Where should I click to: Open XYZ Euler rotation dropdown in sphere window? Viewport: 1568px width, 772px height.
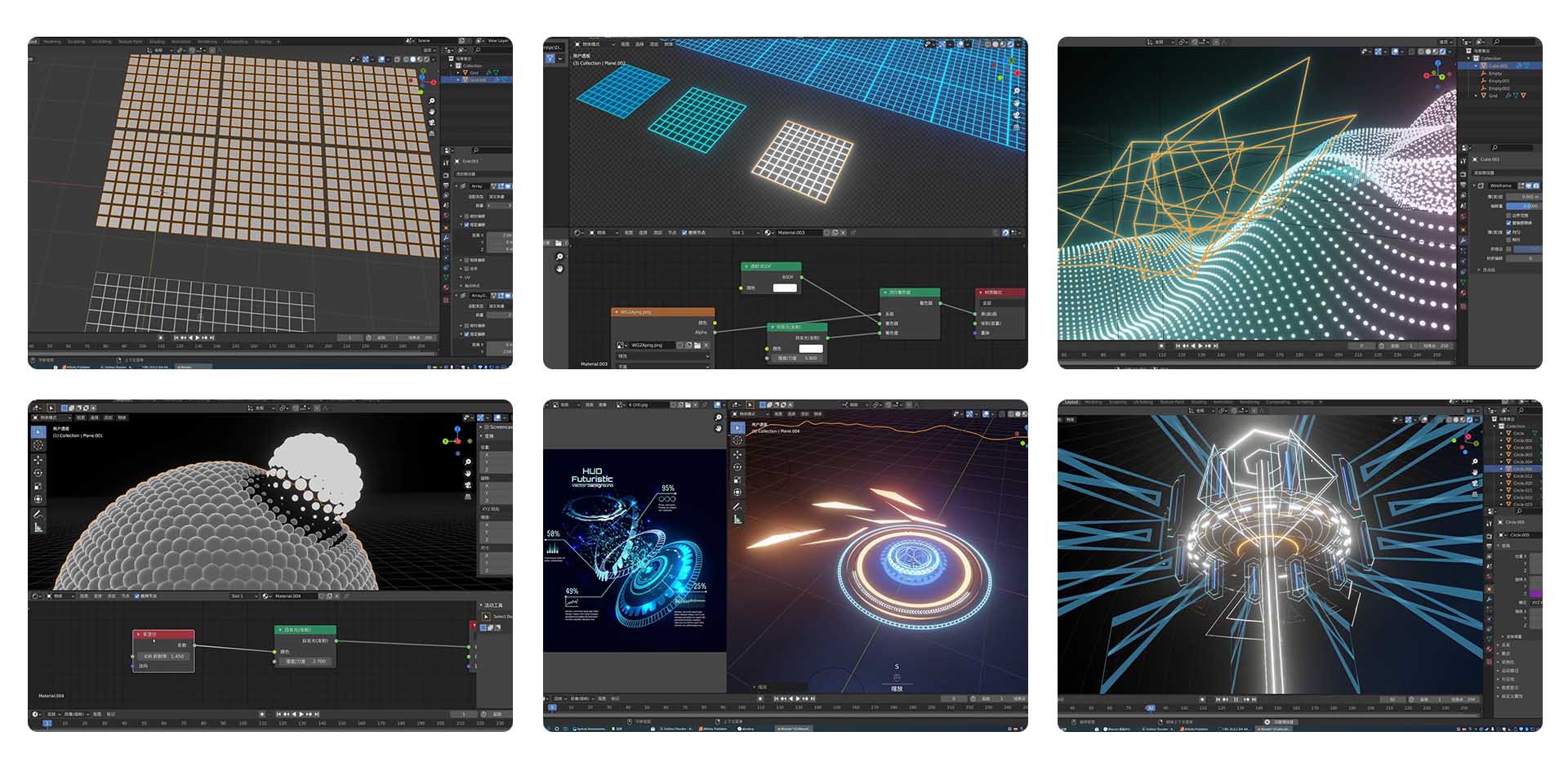(496, 509)
